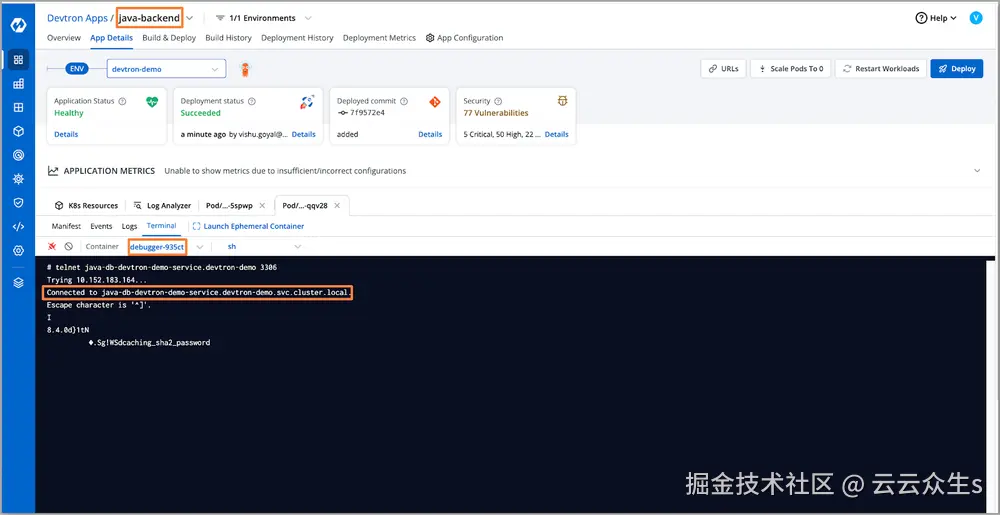Close the Pod 5spwp tab
The width and height of the screenshot is (1000, 515).
(x=262, y=206)
